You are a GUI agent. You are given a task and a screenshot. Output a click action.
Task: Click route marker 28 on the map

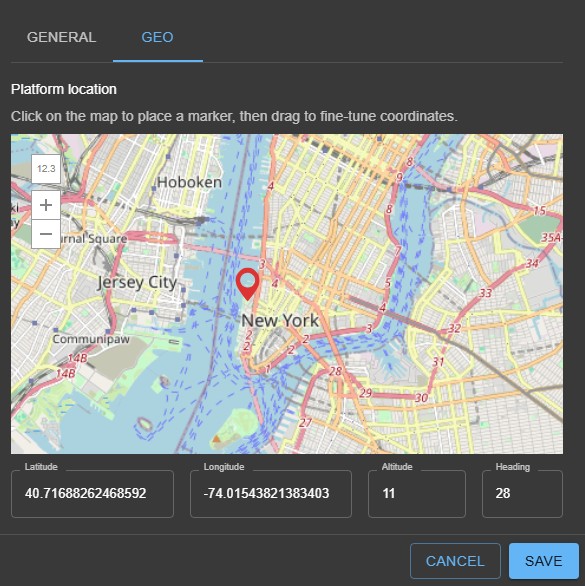coord(335,371)
